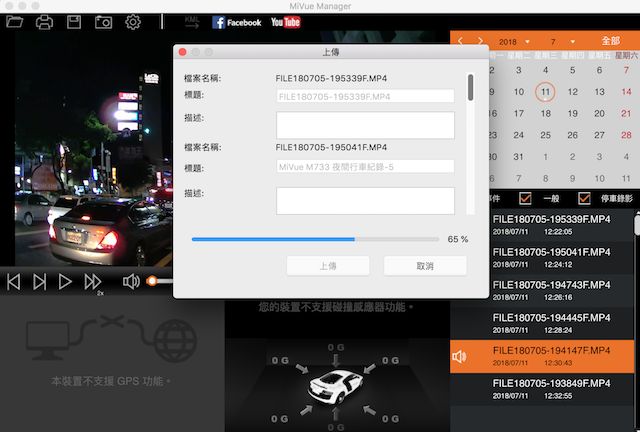Viewport: 640px width, 432px height.
Task: Click the printer icon in toolbar
Action: [x=44, y=22]
